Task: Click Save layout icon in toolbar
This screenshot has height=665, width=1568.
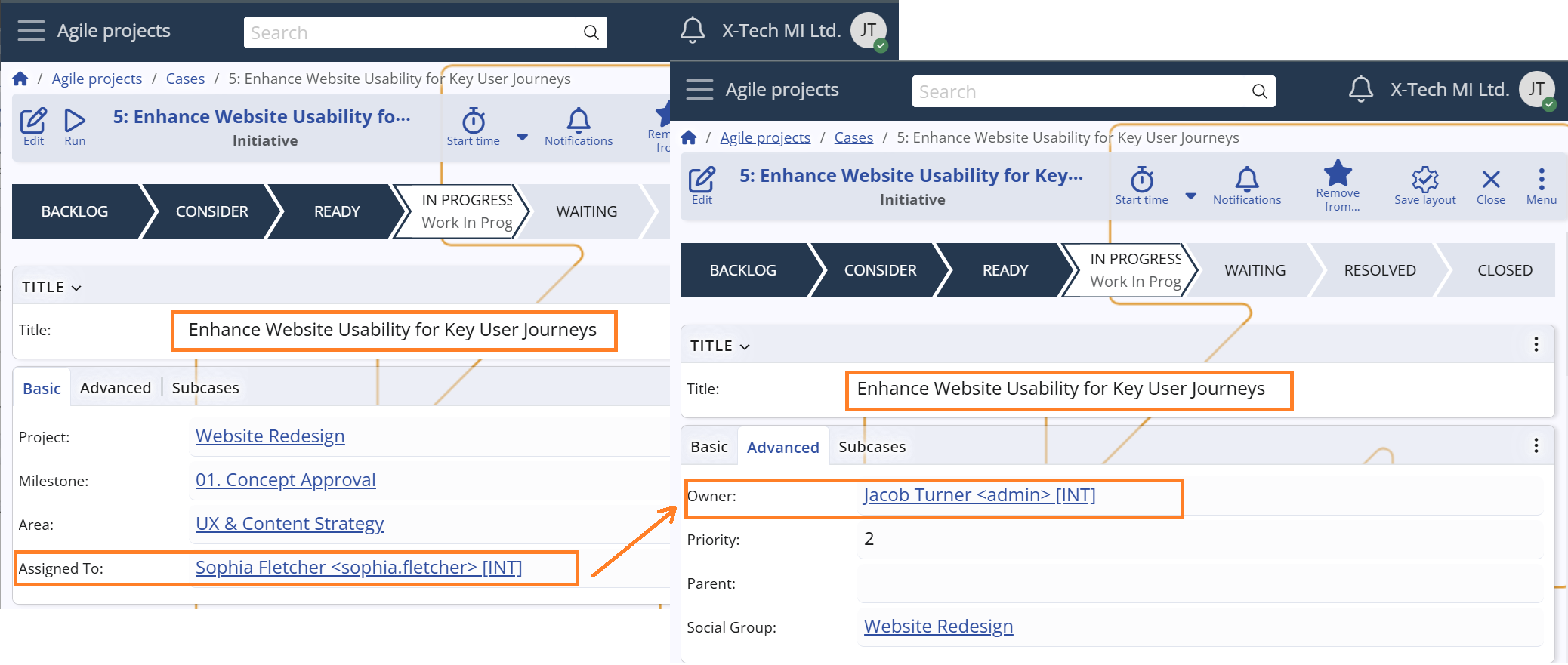Action: [x=1424, y=181]
